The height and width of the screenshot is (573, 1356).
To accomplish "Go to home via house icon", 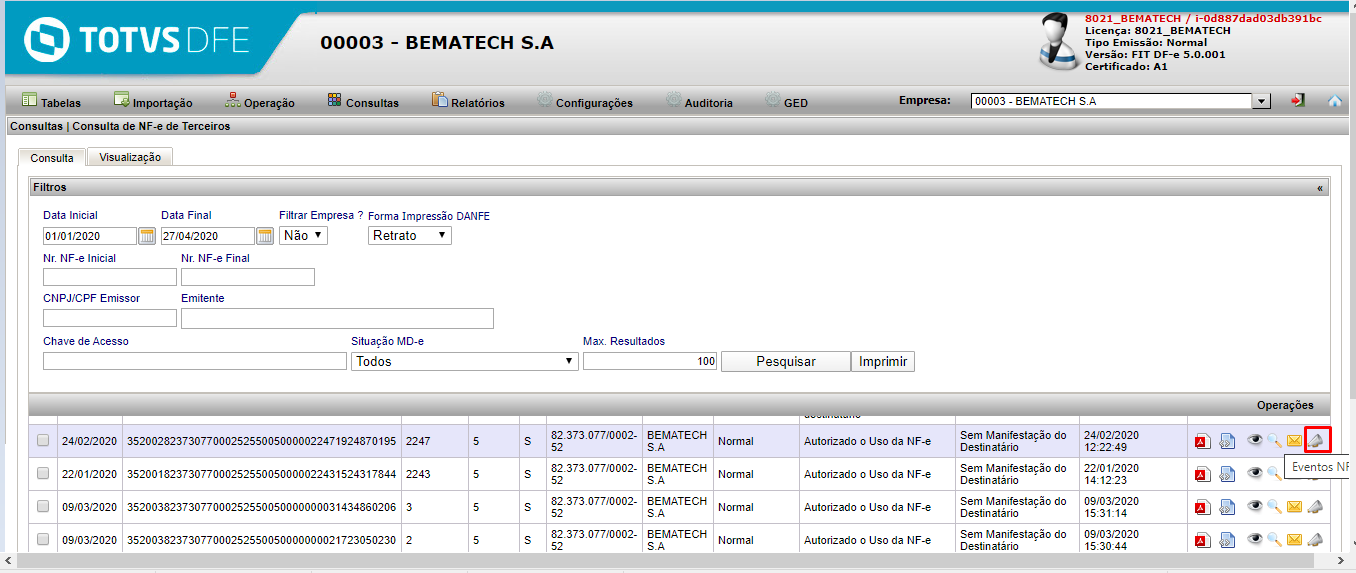I will [1334, 101].
